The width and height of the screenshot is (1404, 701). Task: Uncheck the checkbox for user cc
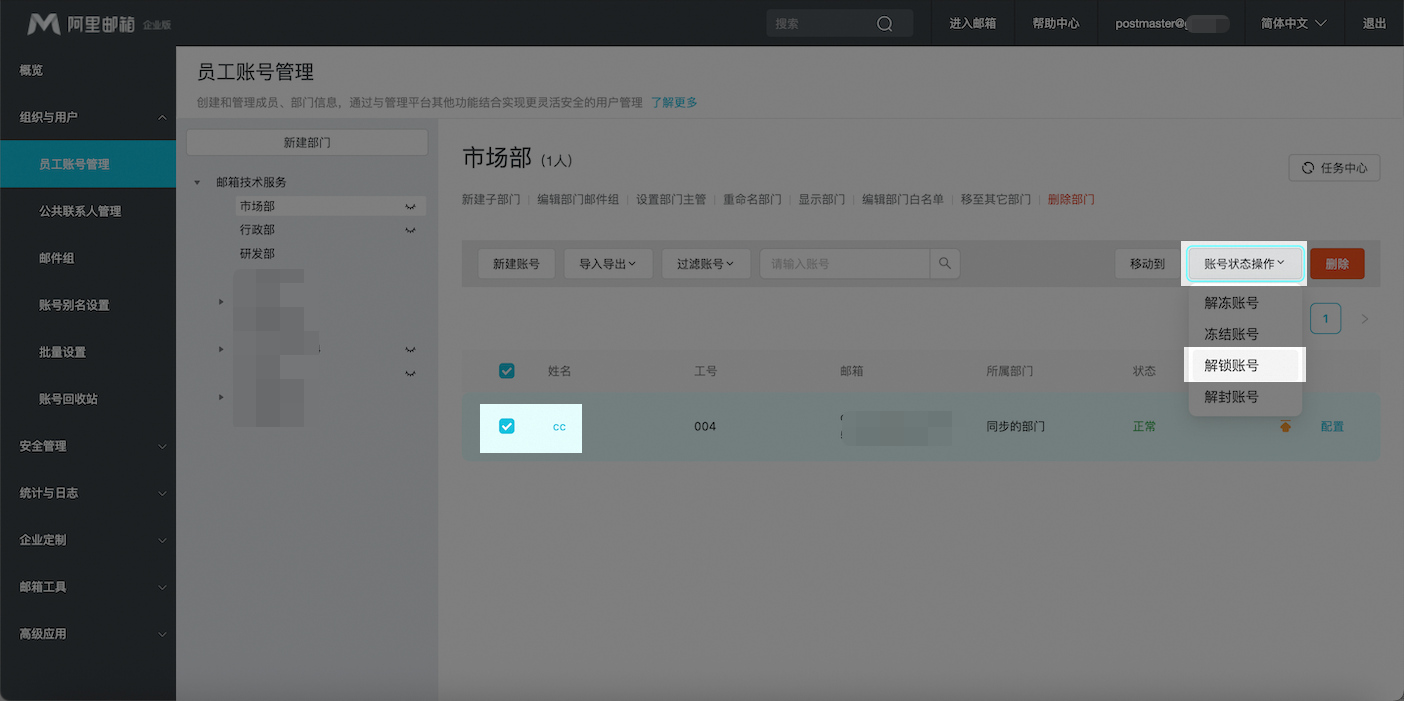(507, 427)
